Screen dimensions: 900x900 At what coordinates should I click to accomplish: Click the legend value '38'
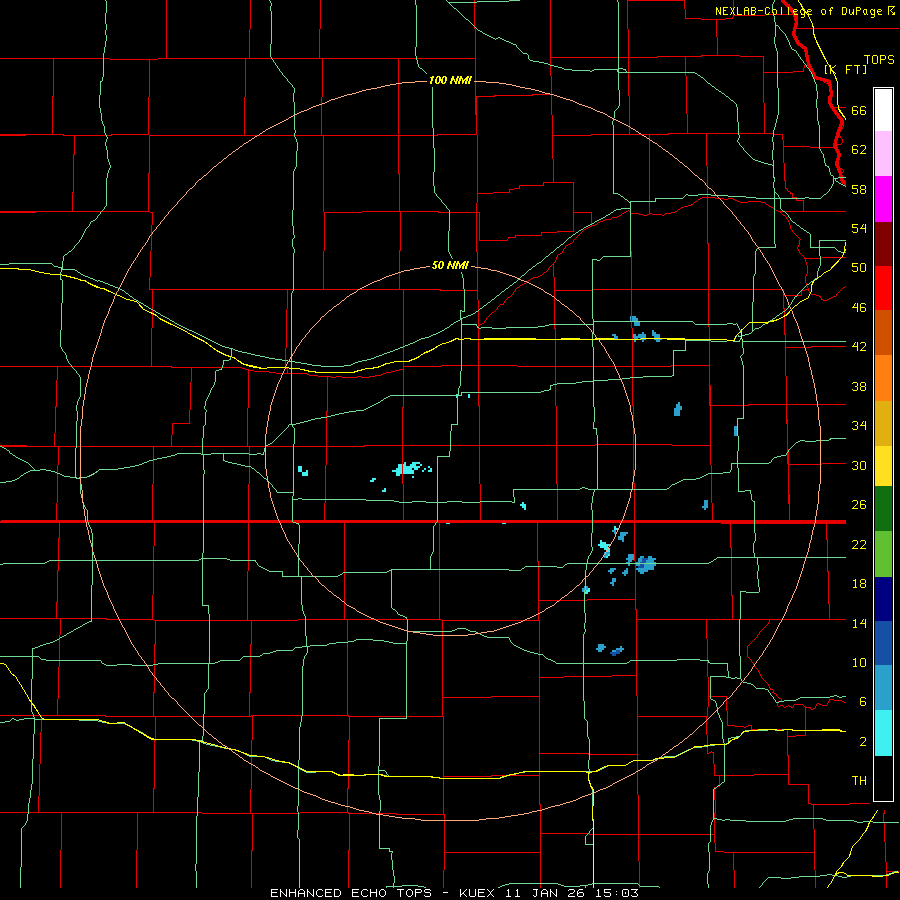[x=859, y=387]
